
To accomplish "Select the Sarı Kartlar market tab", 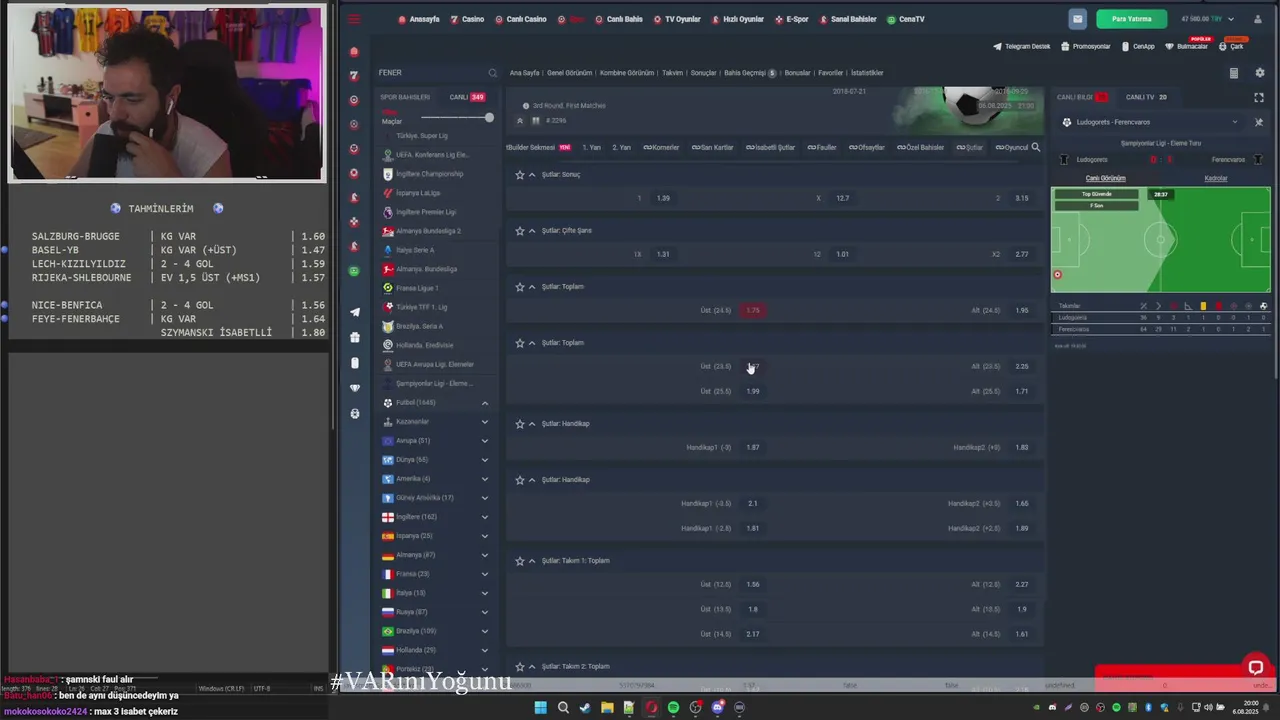I will pos(712,147).
